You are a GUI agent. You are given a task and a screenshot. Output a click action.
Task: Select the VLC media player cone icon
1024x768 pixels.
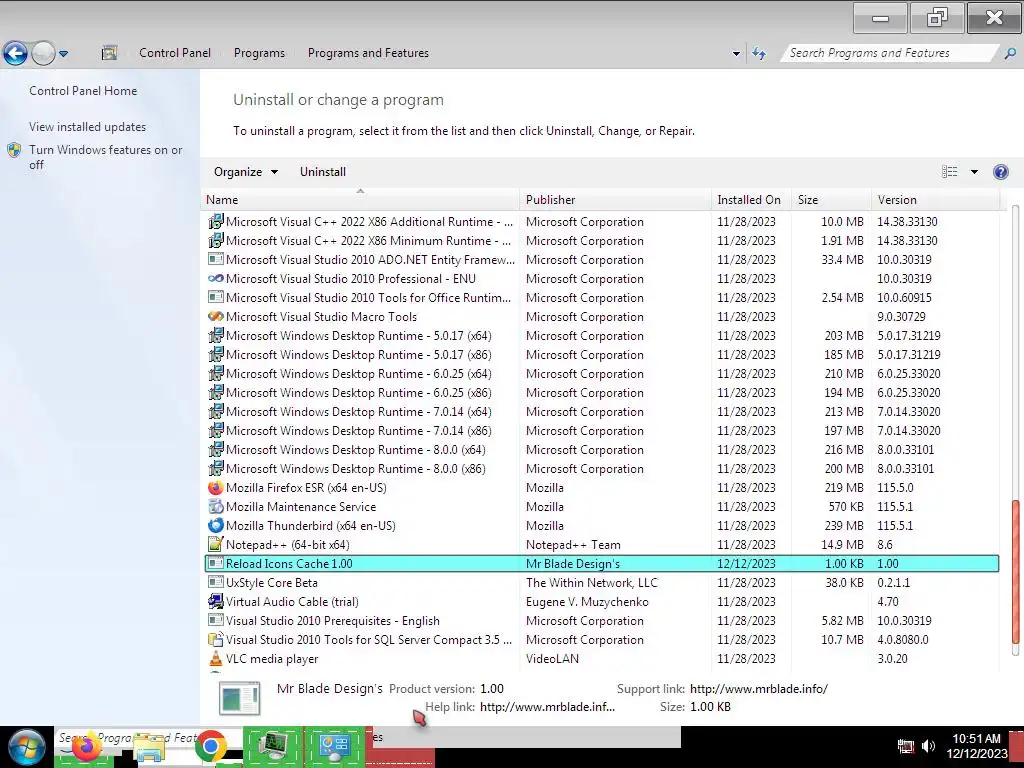pos(216,659)
